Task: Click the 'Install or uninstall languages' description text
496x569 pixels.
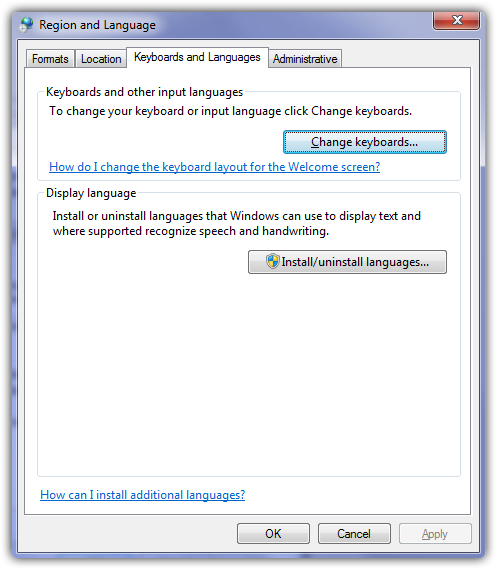Action: pos(237,224)
